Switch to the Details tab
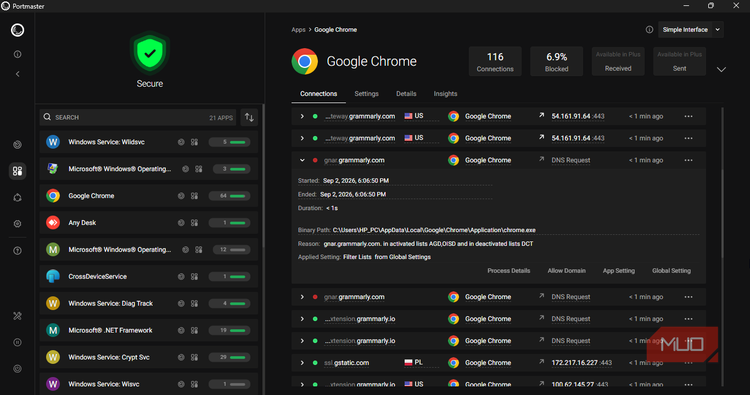This screenshot has width=750, height=395. click(x=406, y=94)
